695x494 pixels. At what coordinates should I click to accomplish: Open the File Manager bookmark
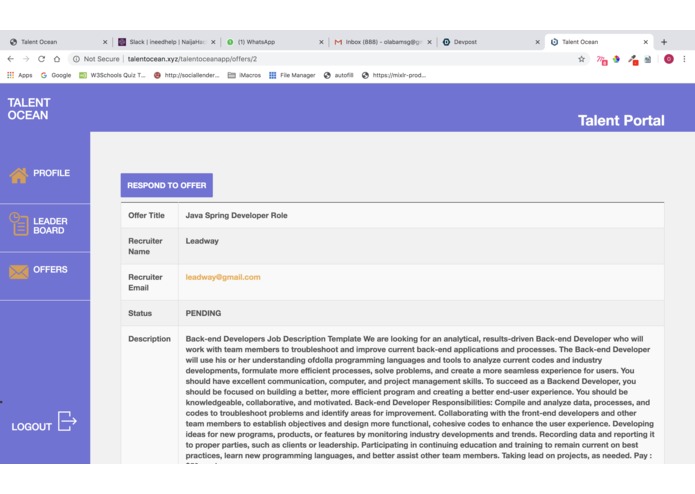tap(293, 75)
